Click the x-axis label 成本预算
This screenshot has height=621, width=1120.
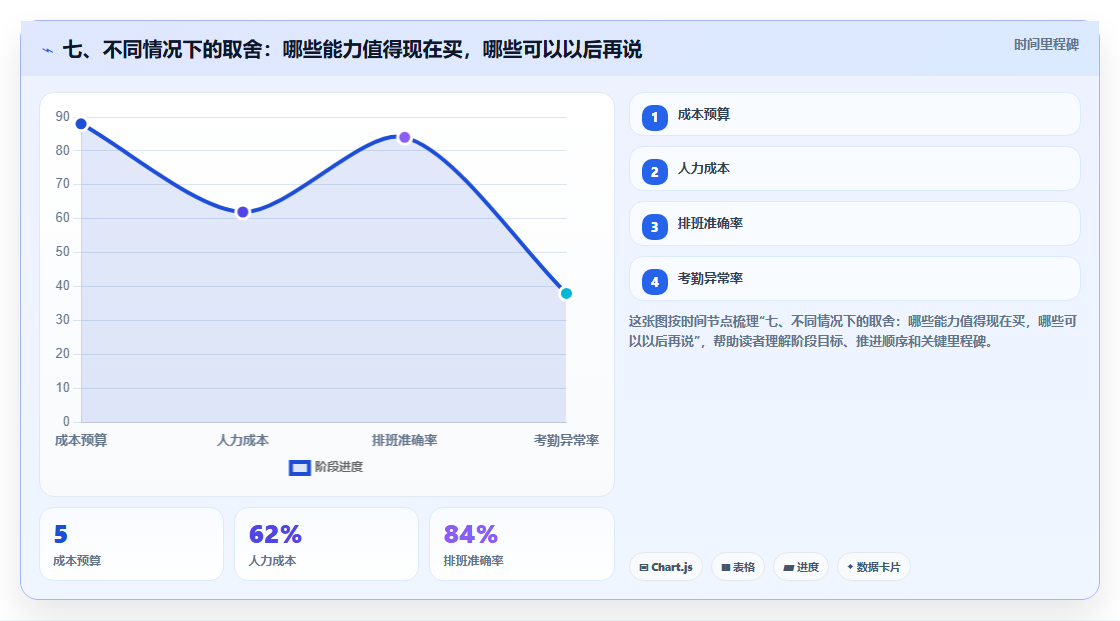(x=81, y=441)
